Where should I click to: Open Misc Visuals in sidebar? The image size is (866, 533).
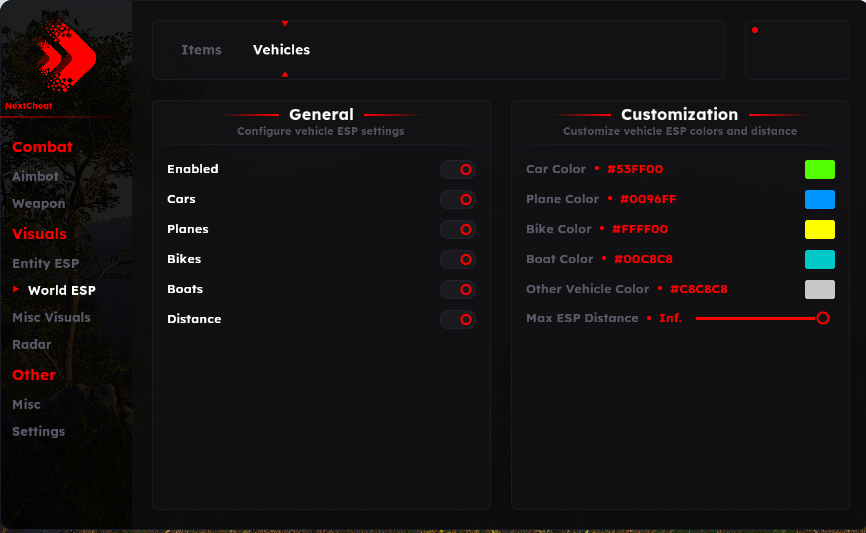51,317
